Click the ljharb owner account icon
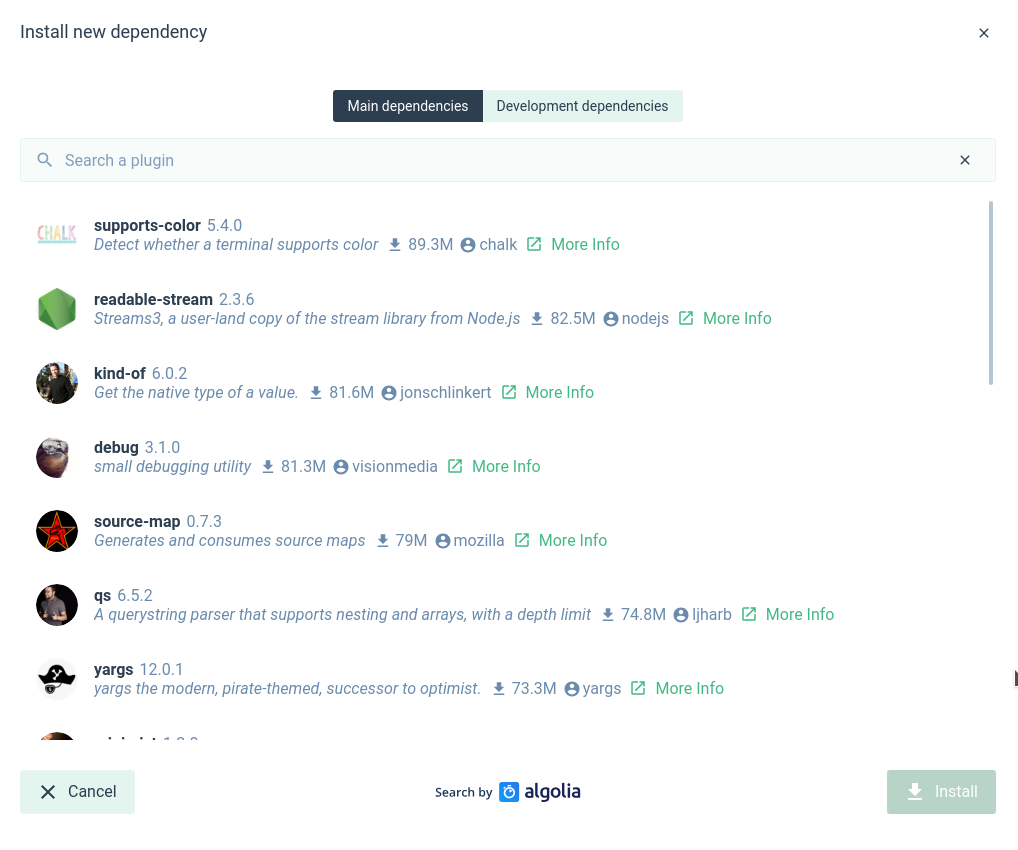Screen dimensions: 1018x850 coord(681,616)
